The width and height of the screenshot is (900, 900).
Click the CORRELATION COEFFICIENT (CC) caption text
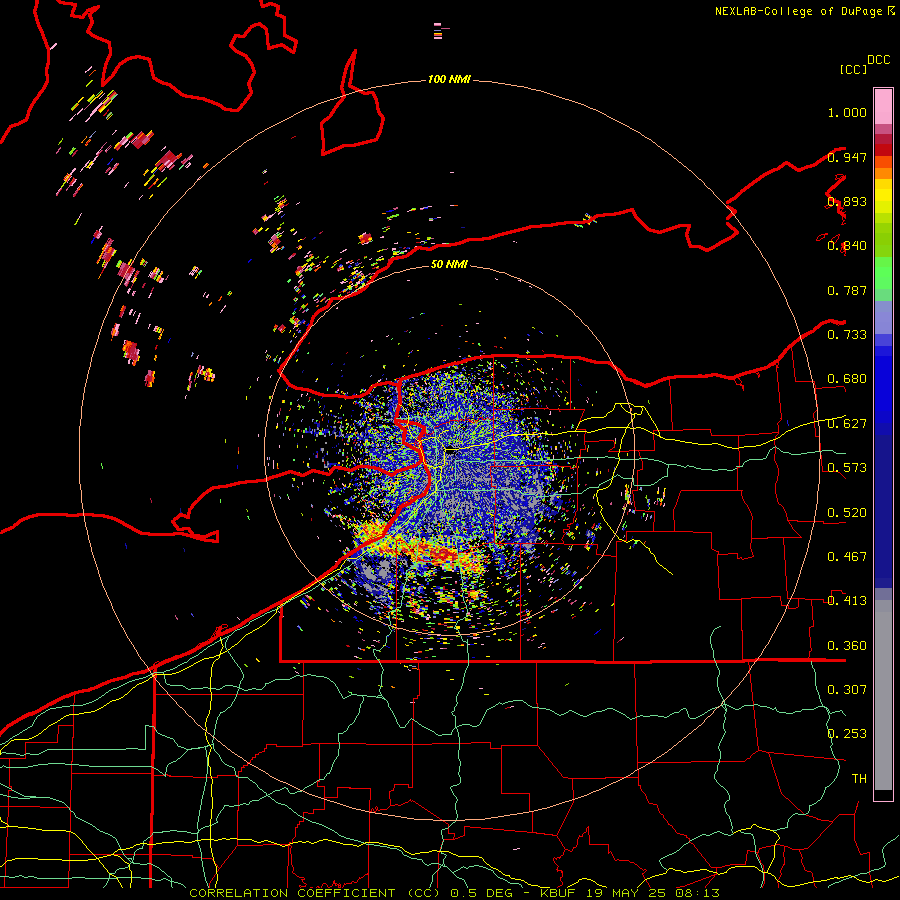(x=315, y=893)
